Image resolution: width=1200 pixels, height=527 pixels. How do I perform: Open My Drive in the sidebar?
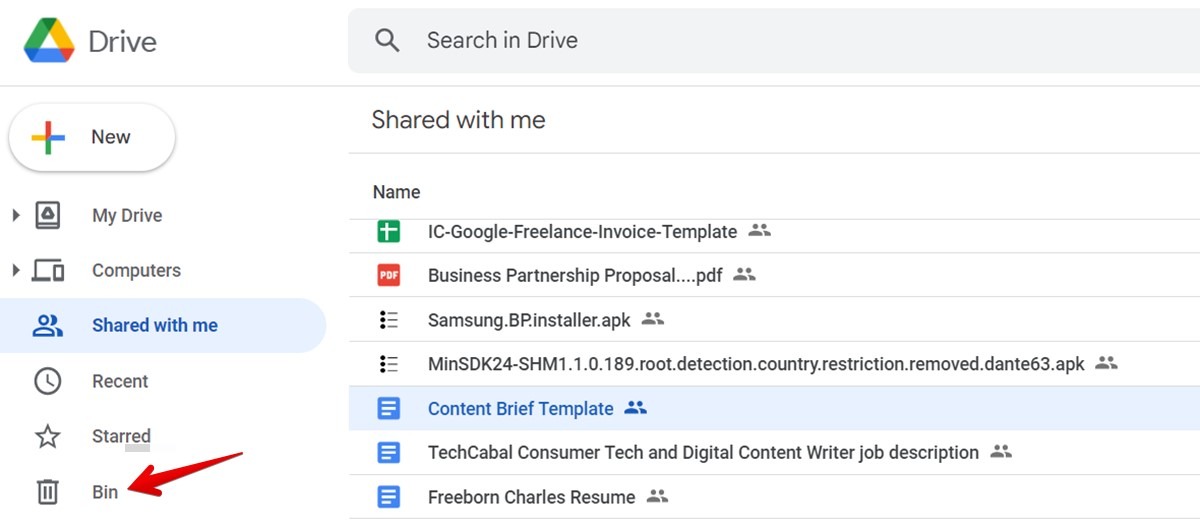[127, 215]
